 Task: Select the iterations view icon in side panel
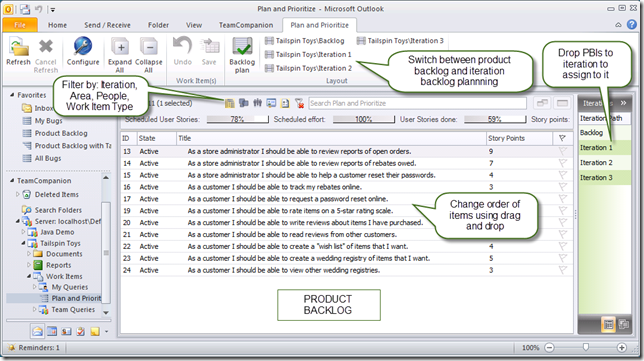(x=608, y=324)
